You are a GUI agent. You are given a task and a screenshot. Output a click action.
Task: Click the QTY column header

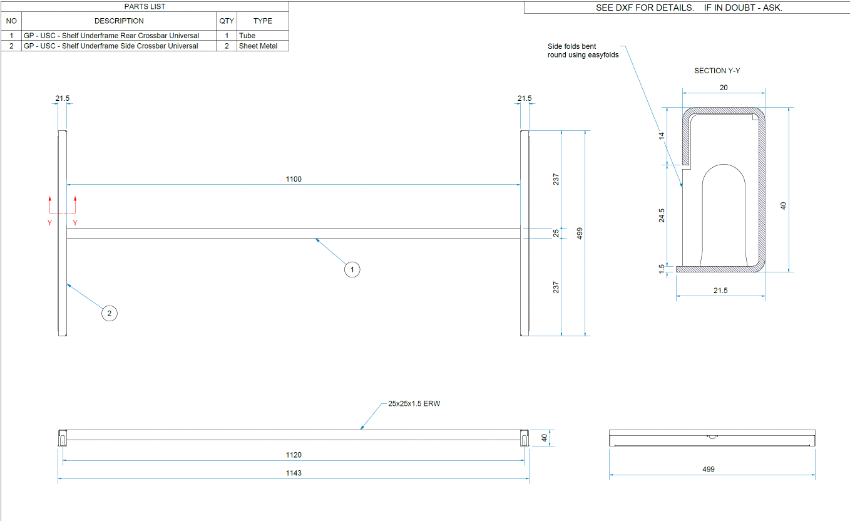click(x=226, y=20)
